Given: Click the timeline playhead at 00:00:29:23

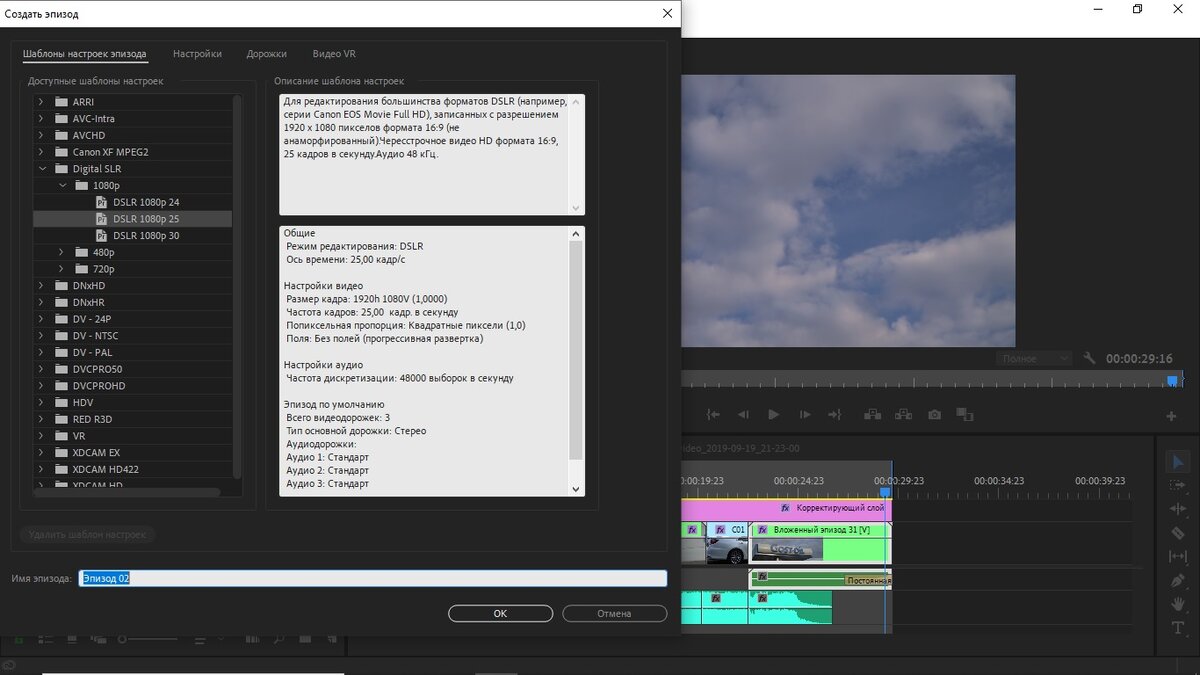Looking at the screenshot, I should point(885,491).
